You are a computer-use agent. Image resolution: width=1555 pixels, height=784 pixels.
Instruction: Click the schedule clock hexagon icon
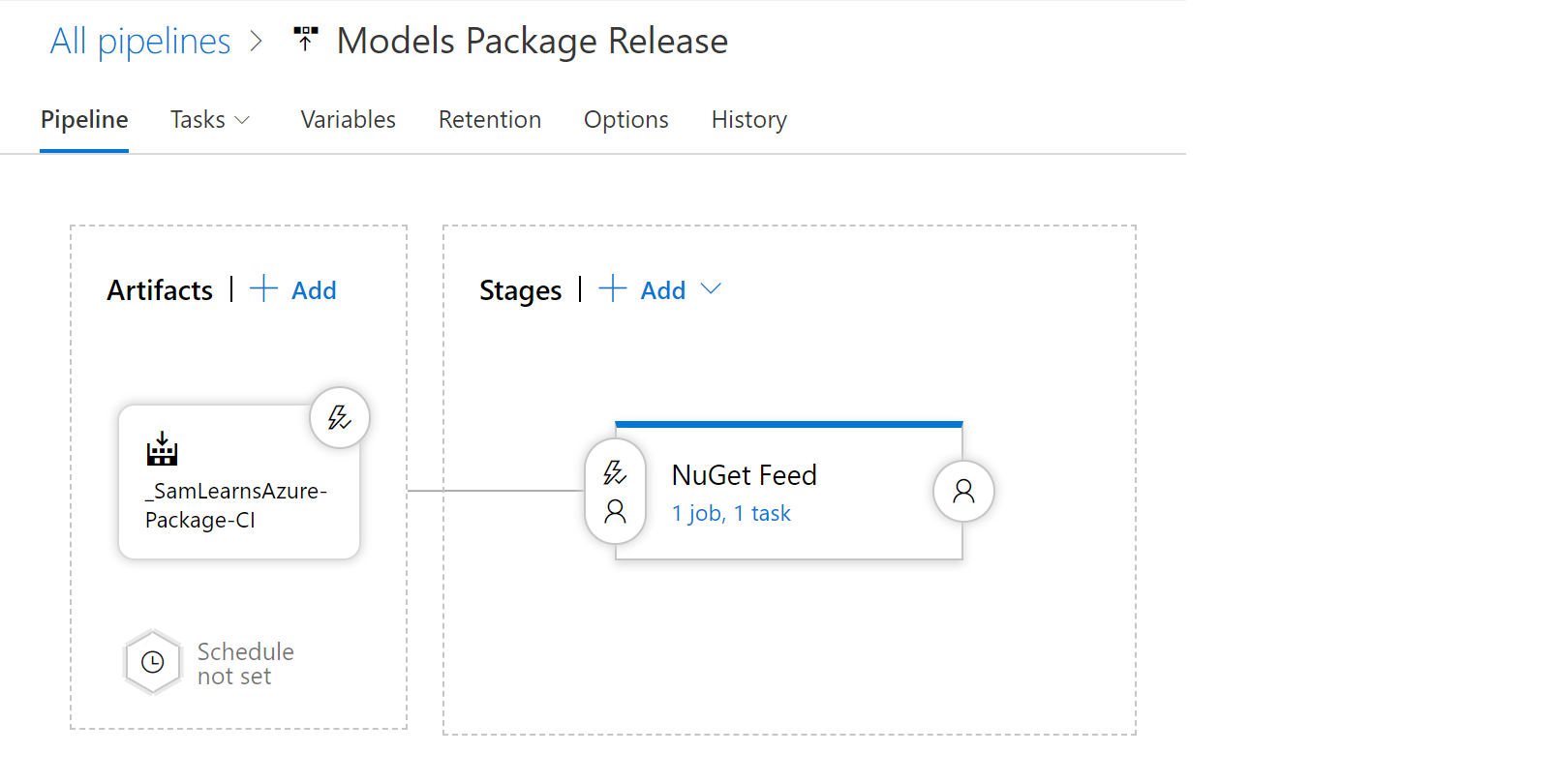[153, 662]
